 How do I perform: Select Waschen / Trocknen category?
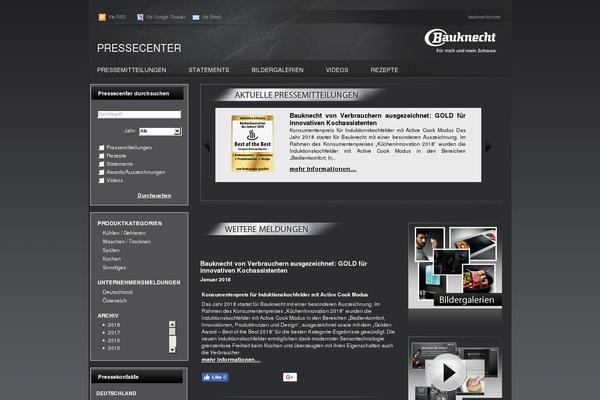coord(126,242)
